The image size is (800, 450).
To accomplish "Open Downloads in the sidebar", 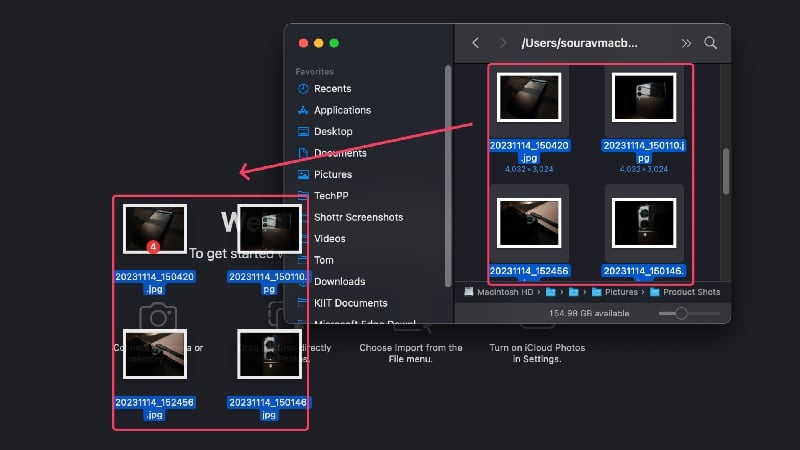I will coord(339,282).
